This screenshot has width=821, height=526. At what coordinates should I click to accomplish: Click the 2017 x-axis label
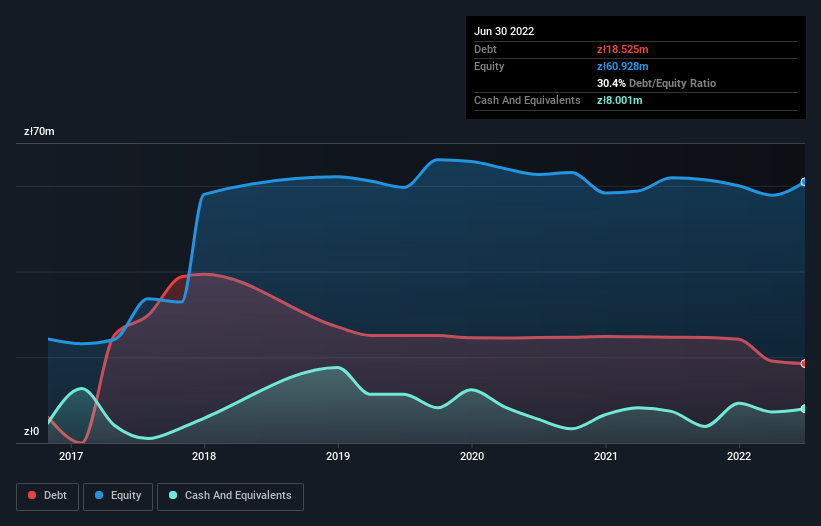[x=71, y=456]
